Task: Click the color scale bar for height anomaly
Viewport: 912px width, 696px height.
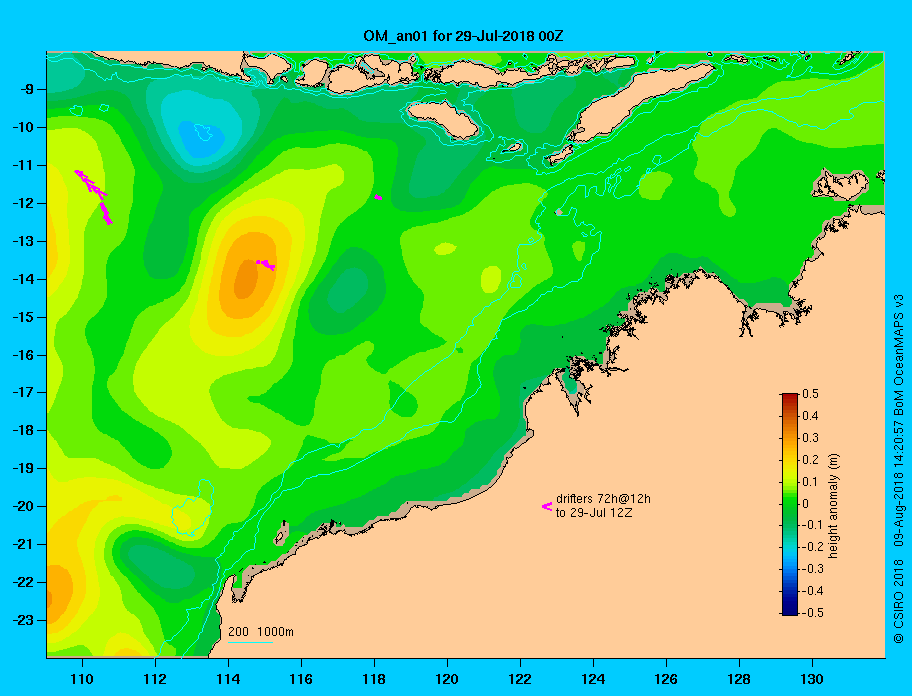Action: click(x=790, y=504)
